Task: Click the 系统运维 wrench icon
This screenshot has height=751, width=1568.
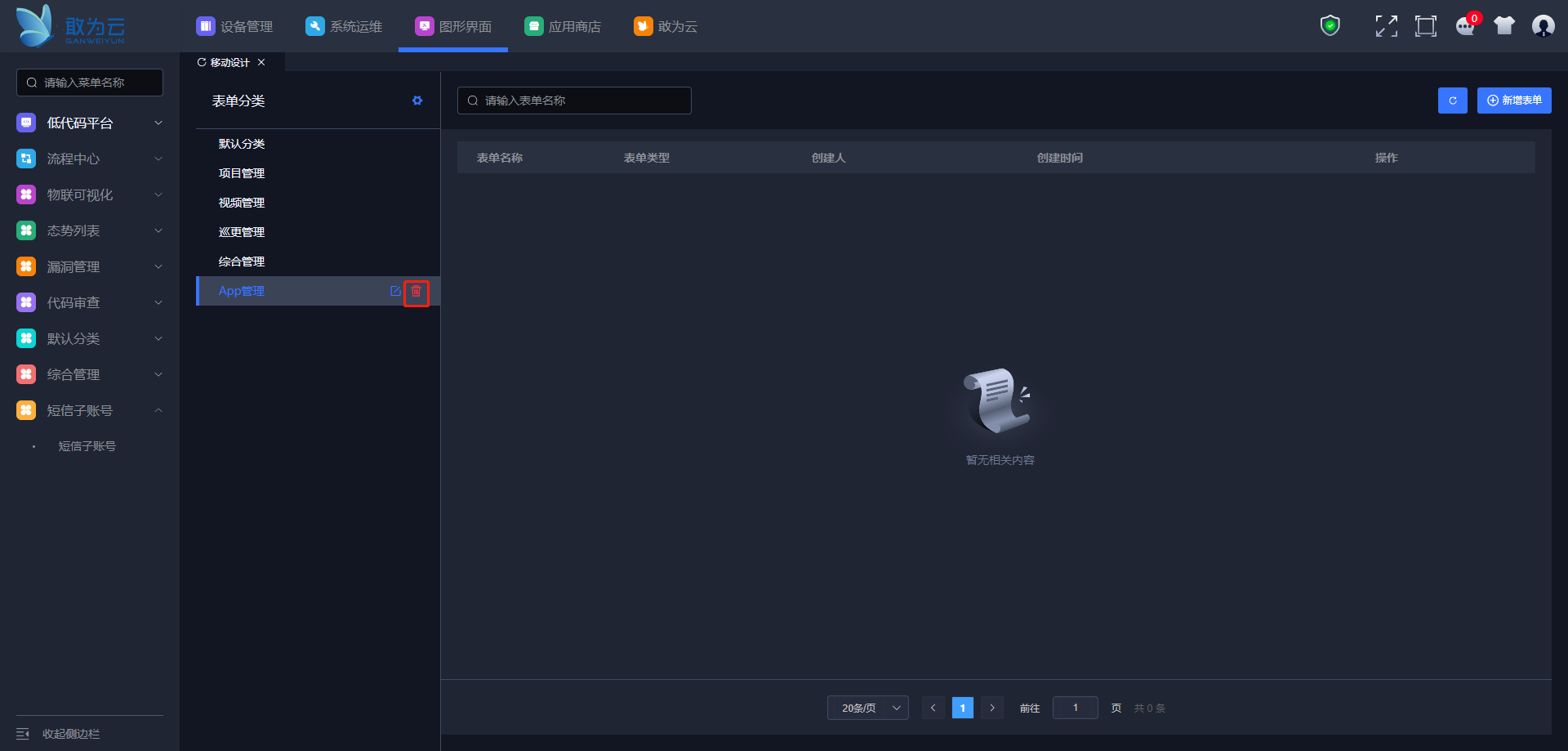Action: click(314, 26)
